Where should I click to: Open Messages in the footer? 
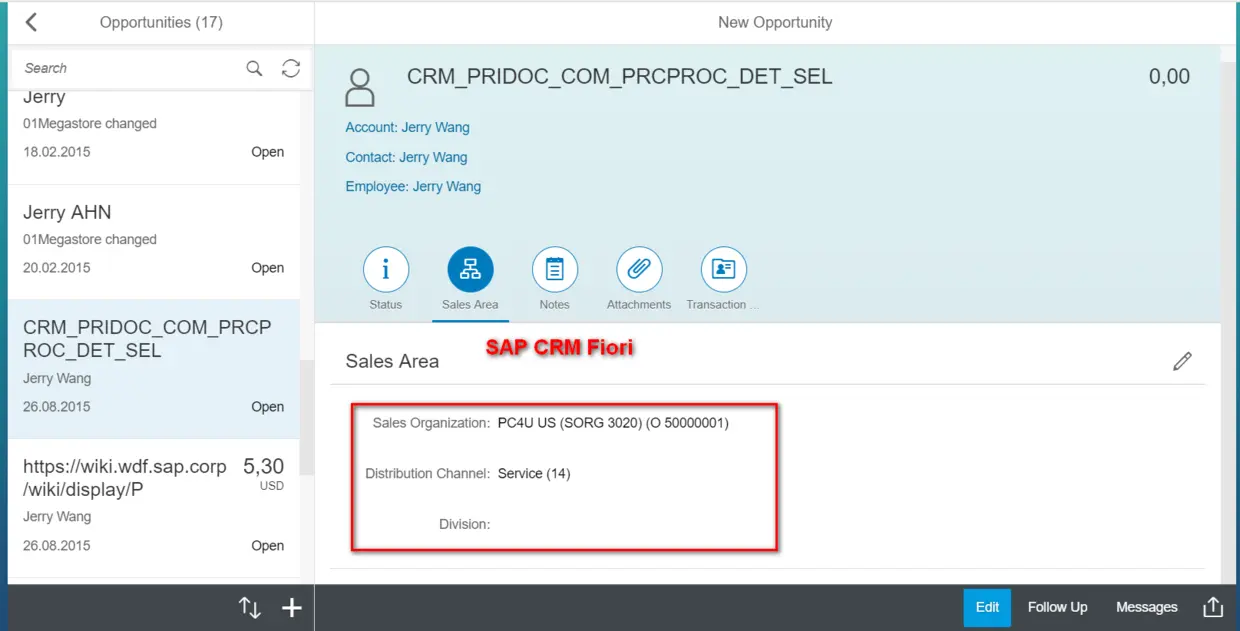pos(1147,607)
